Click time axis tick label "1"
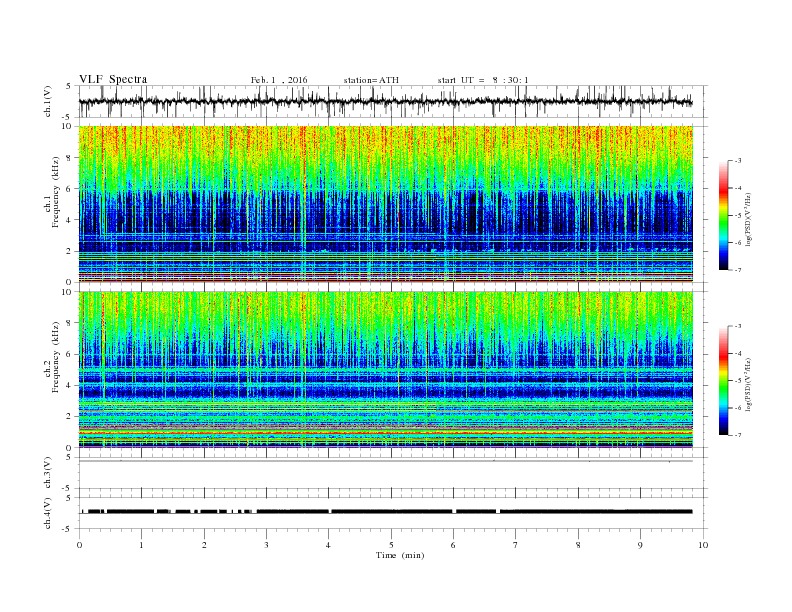Image resolution: width=792 pixels, height=612 pixels. tap(141, 545)
